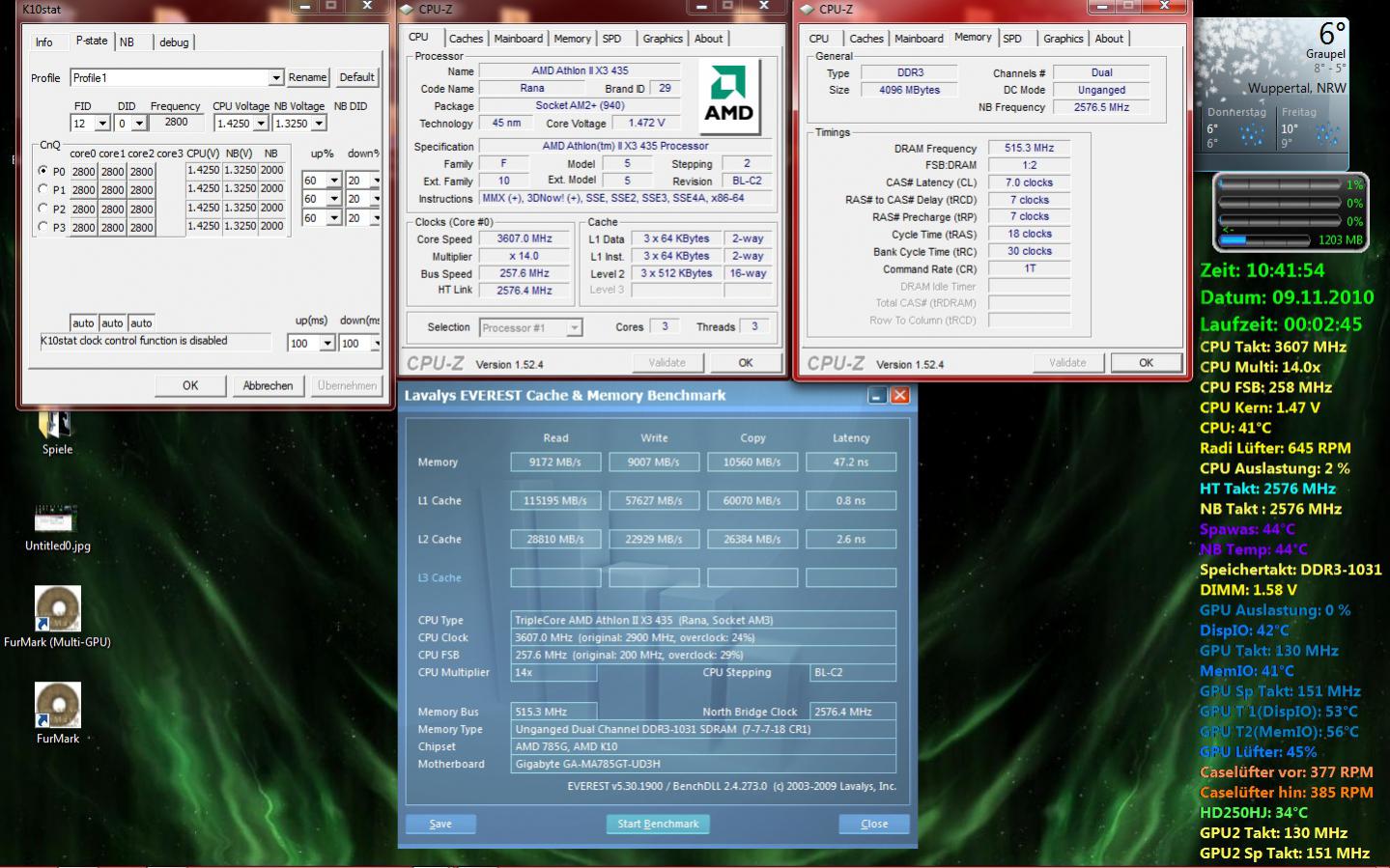Image resolution: width=1390 pixels, height=868 pixels.
Task: Click Close button in EVEREST
Action: point(874,824)
